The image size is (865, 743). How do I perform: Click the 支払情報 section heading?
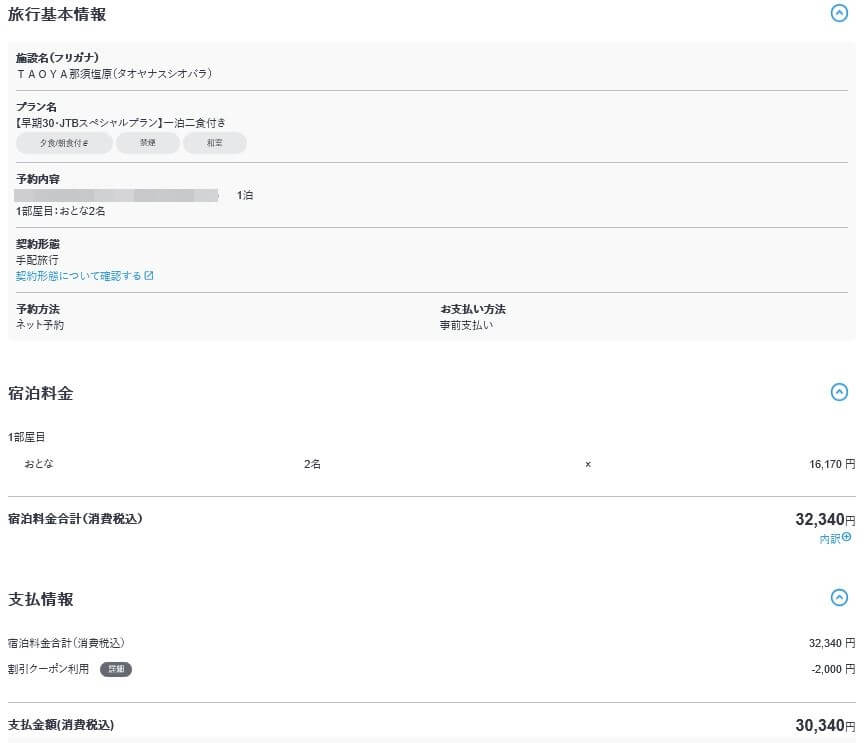pyautogui.click(x=41, y=599)
